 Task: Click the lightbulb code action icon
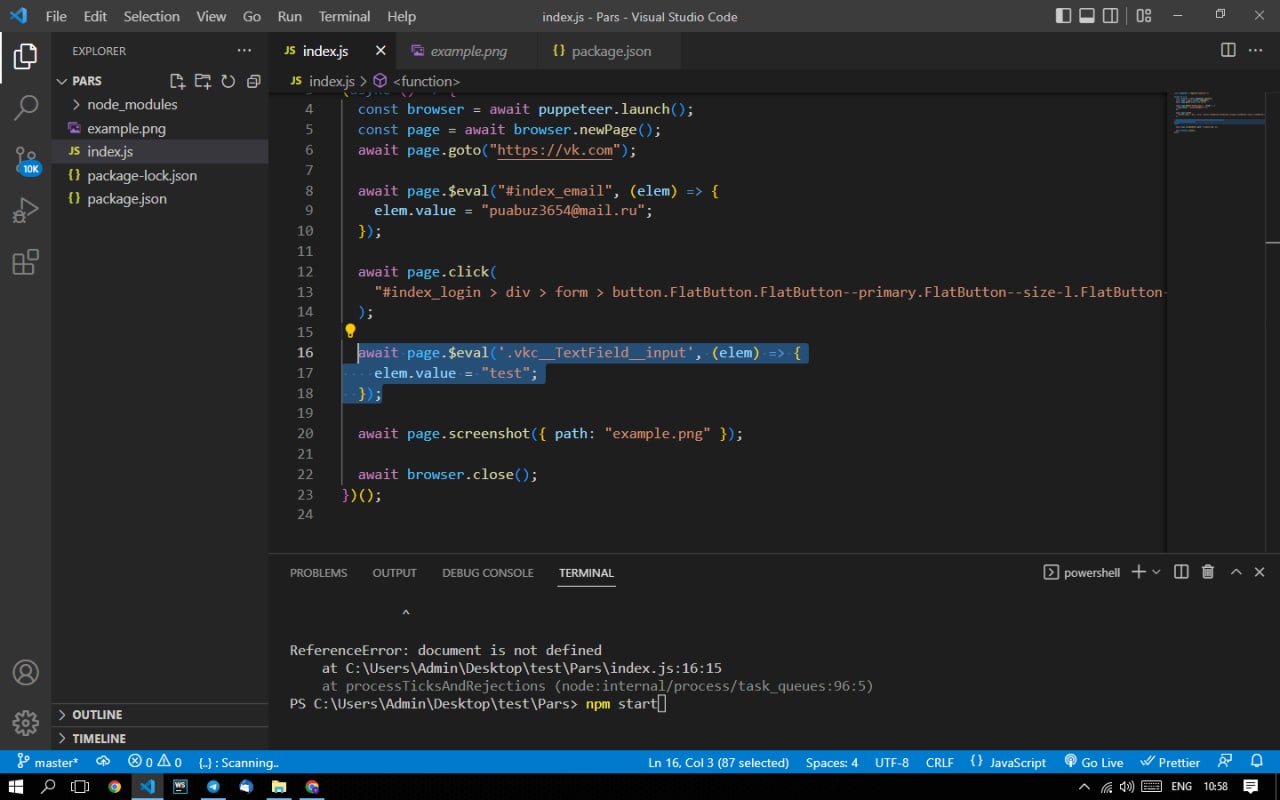(x=351, y=331)
